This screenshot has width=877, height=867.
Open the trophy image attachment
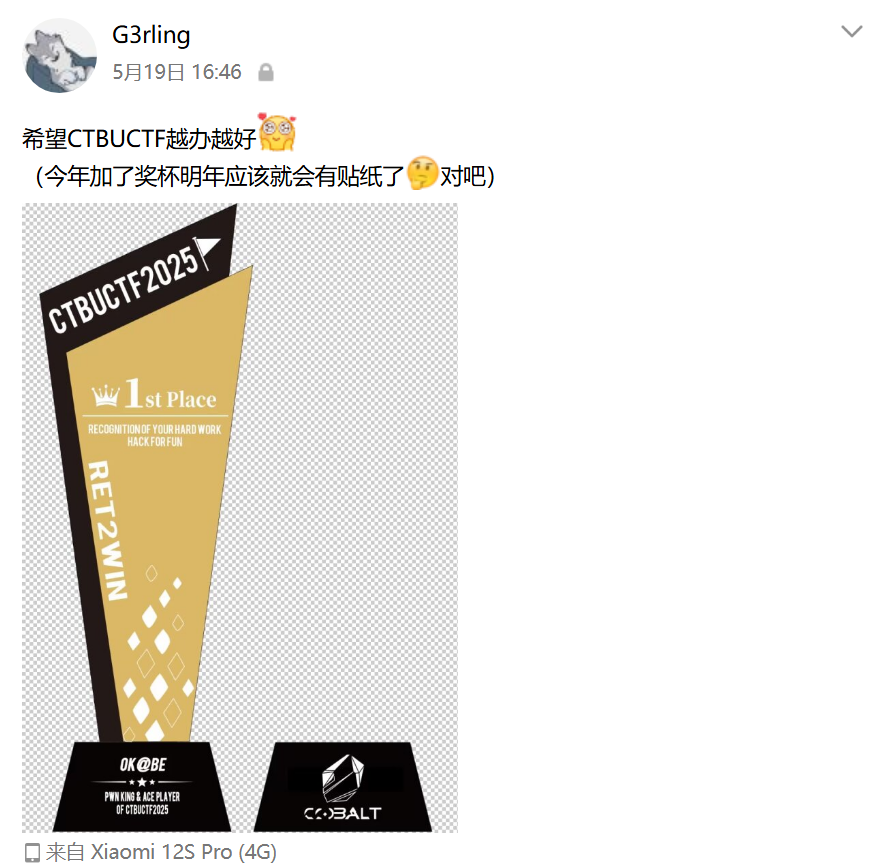click(x=240, y=517)
